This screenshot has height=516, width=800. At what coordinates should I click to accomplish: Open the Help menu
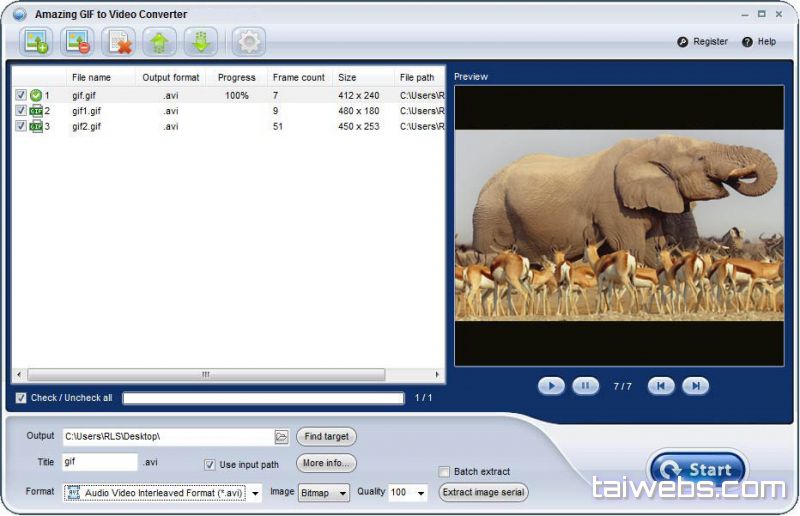[759, 42]
